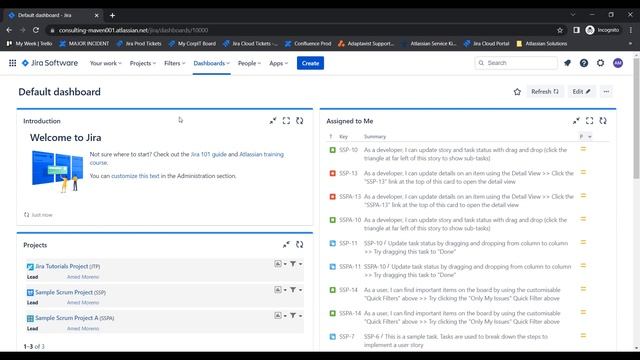This screenshot has width=640, height=360.
Task: Bookmark this page with the star icon
Action: click(x=560, y=30)
